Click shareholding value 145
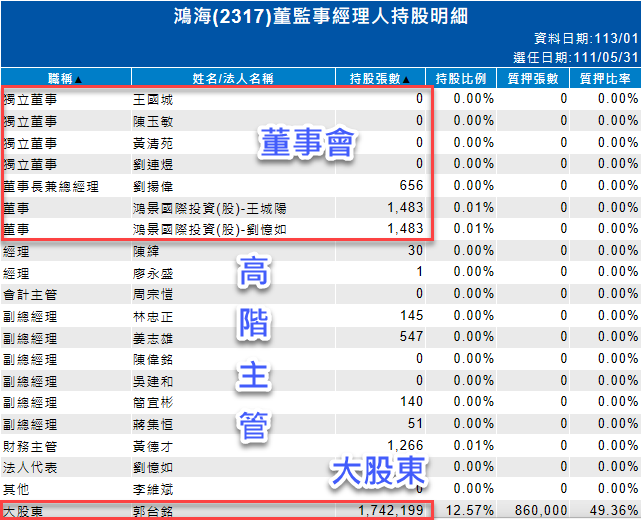Viewport: 641px width, 520px height. 411,315
